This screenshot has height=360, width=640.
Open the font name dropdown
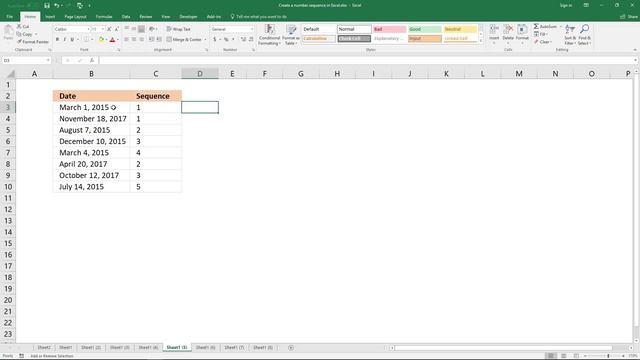click(88, 29)
